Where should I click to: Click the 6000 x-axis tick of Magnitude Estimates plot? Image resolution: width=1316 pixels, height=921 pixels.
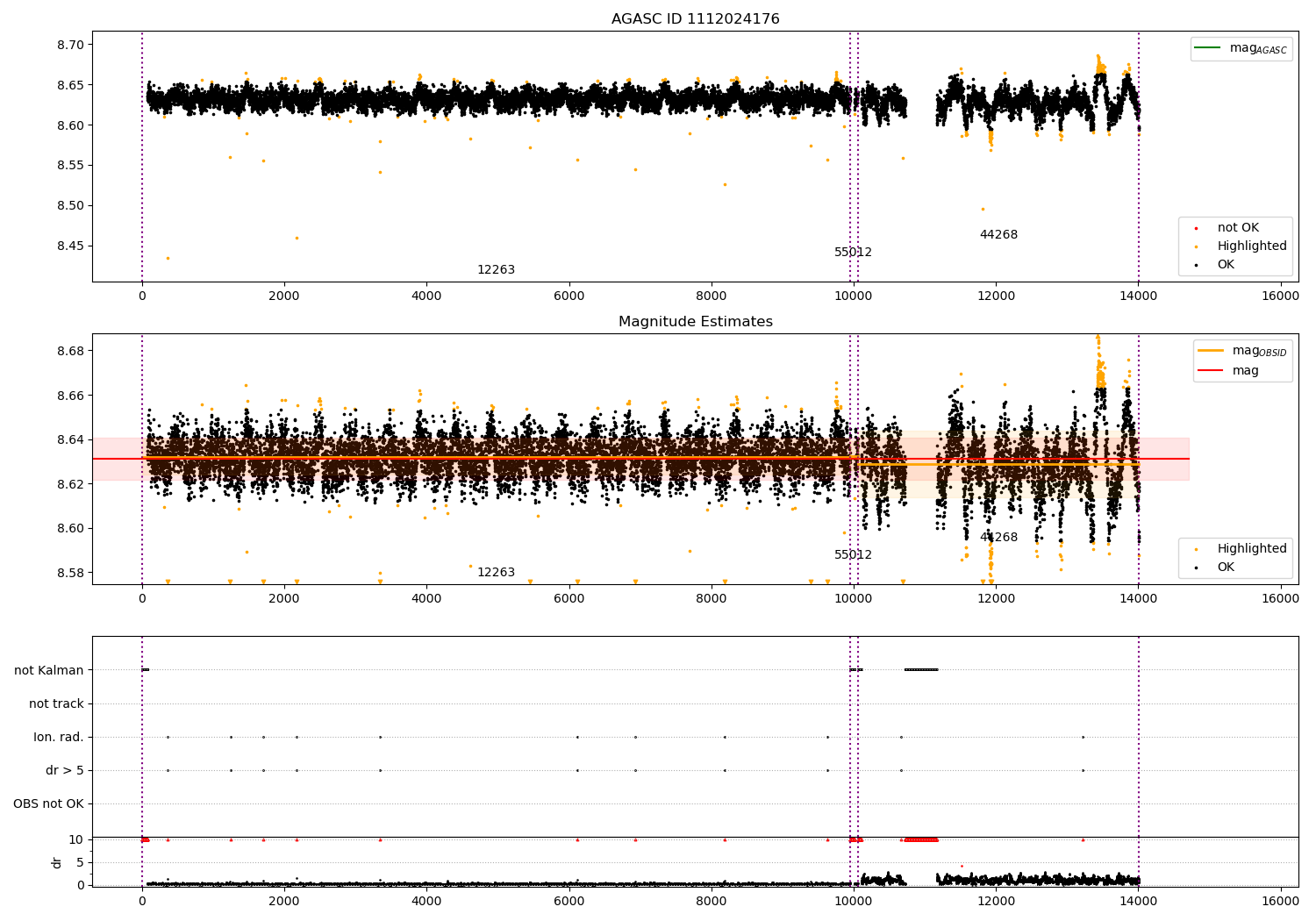click(569, 599)
